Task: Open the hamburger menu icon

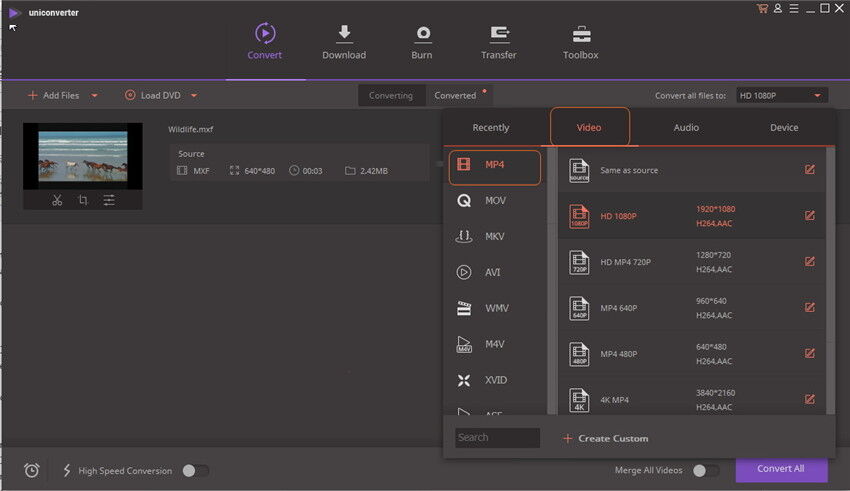Action: pos(794,8)
